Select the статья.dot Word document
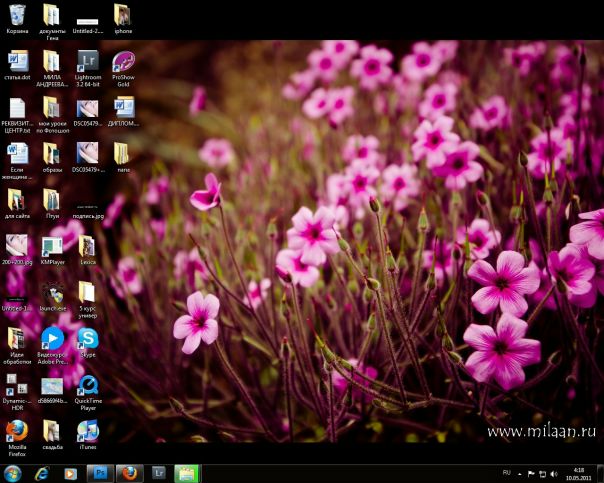Viewport: 604px width, 483px height. click(x=17, y=61)
